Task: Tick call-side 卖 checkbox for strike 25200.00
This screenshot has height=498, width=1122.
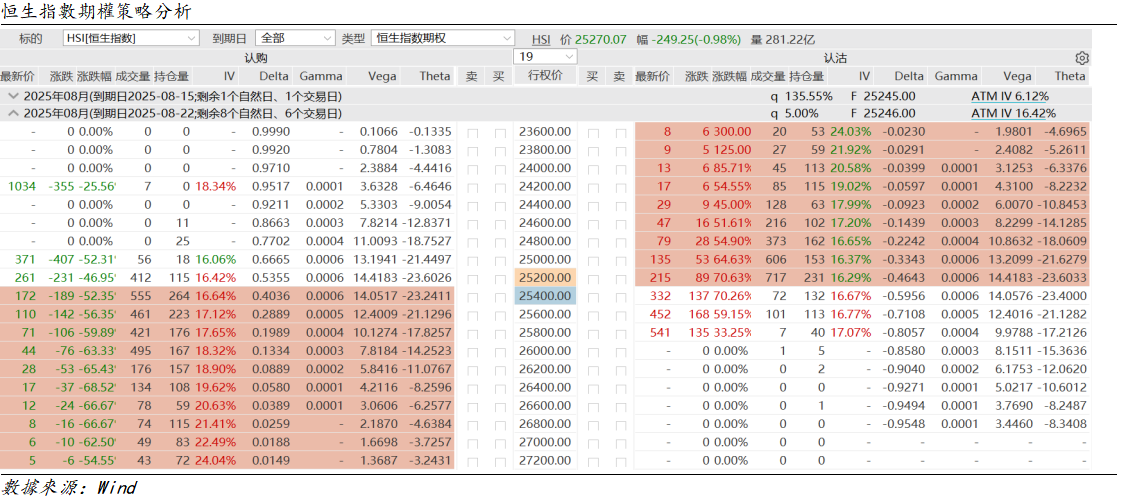Action: 472,278
